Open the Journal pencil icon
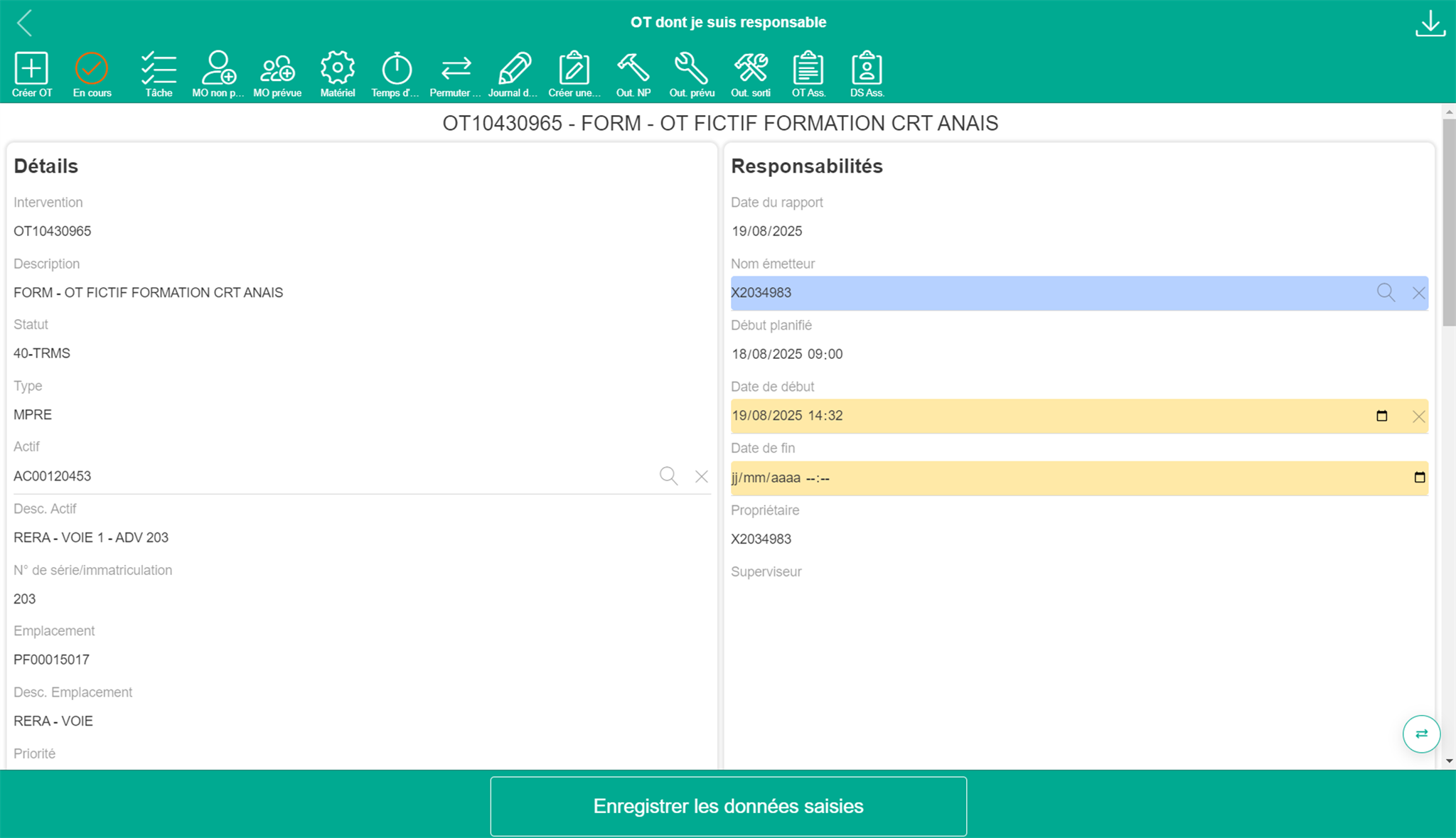This screenshot has width=1456, height=838. click(514, 69)
